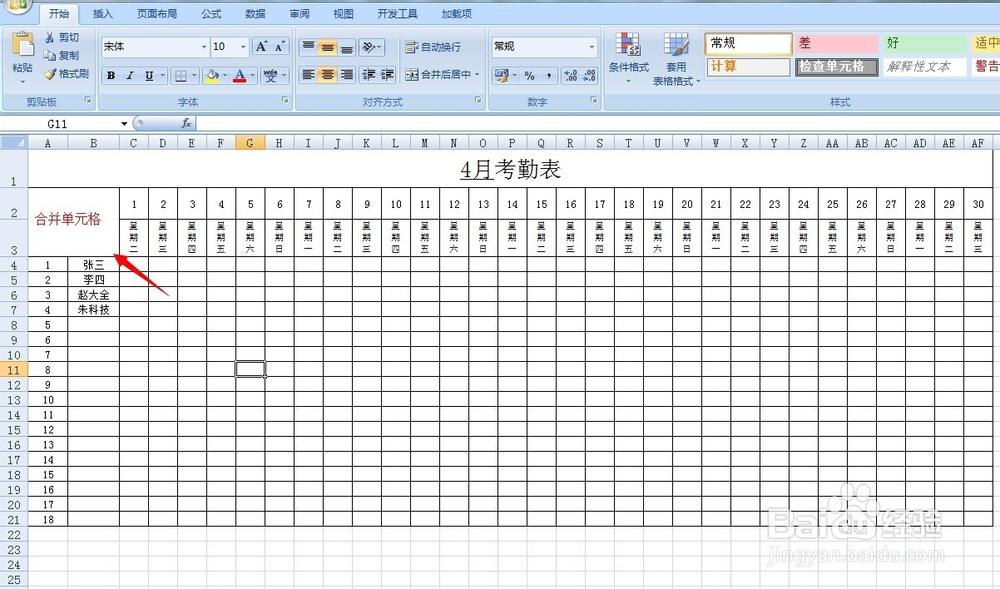The image size is (1000, 589).
Task: Apply comma style number format
Action: coord(548,76)
